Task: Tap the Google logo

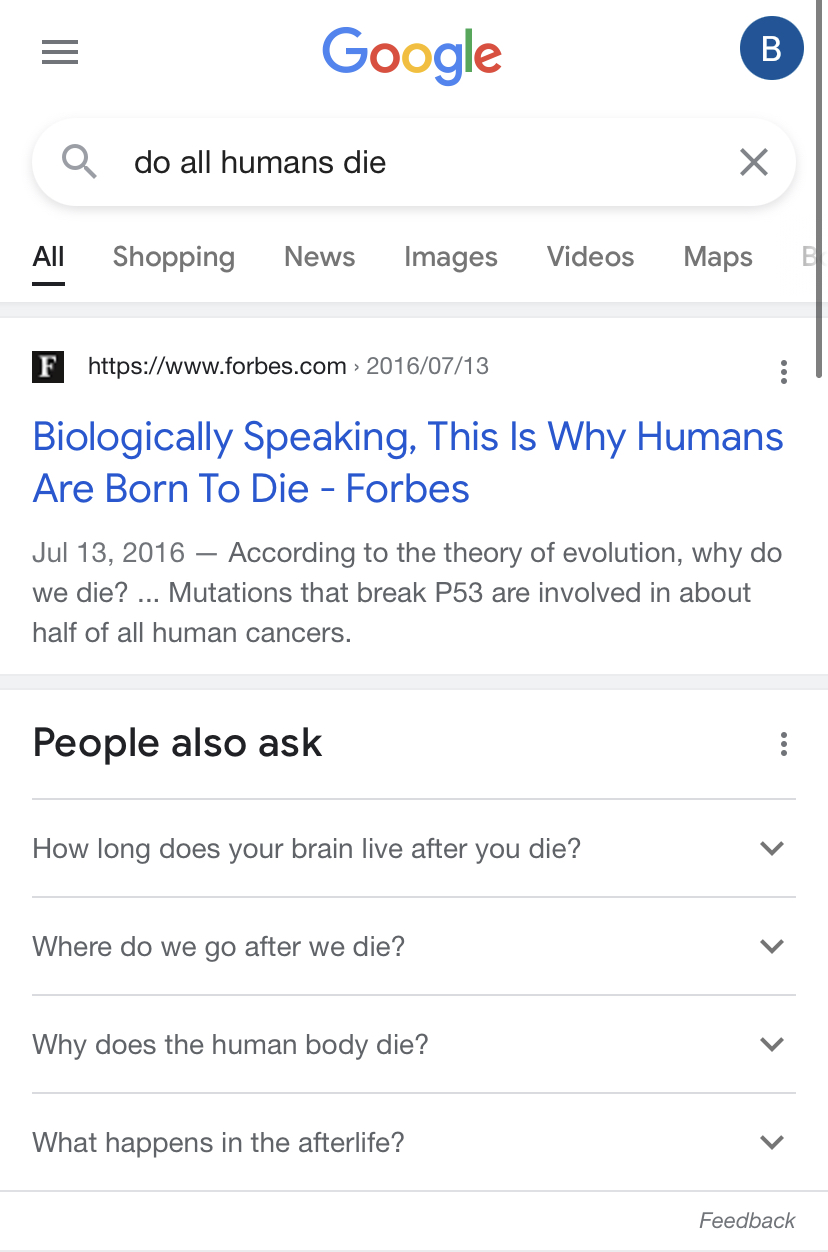Action: click(x=412, y=54)
